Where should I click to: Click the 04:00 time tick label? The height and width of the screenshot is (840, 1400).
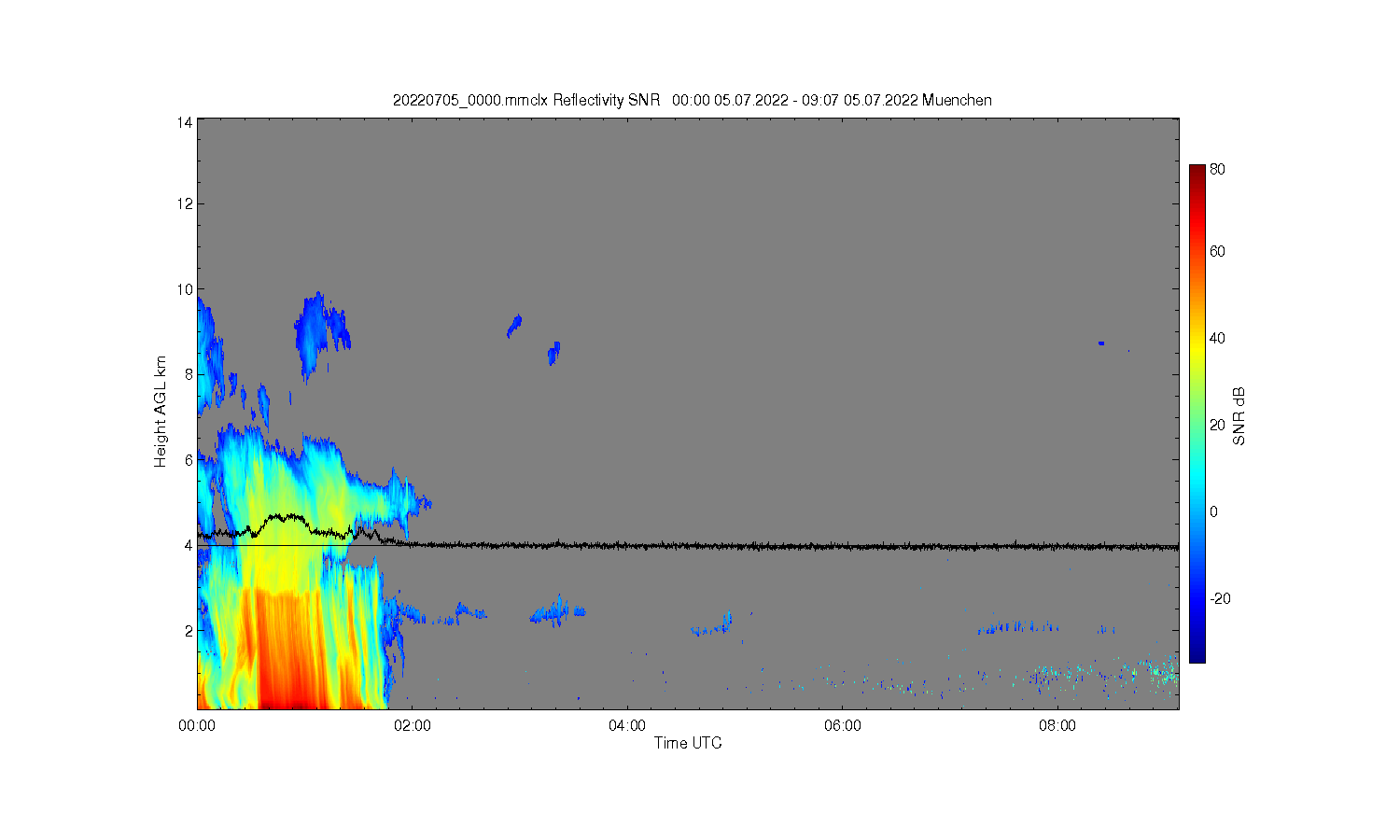(x=627, y=725)
